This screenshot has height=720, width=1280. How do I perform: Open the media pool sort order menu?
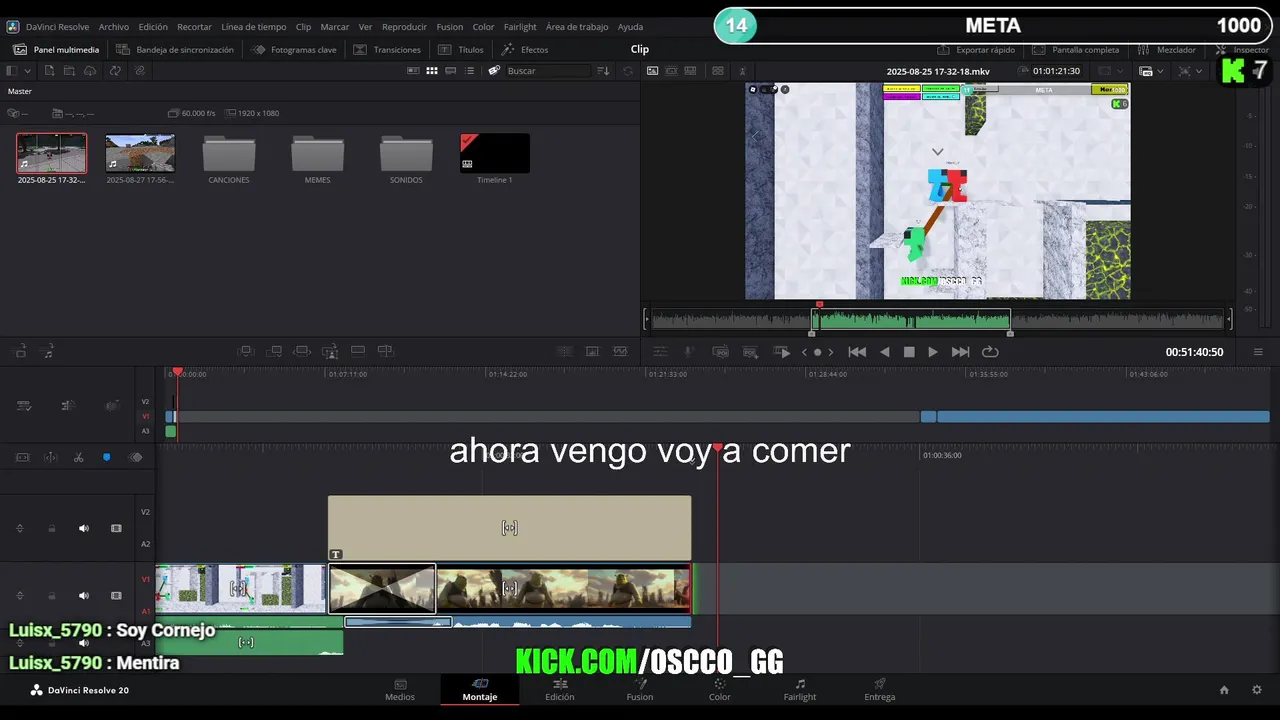(x=603, y=71)
